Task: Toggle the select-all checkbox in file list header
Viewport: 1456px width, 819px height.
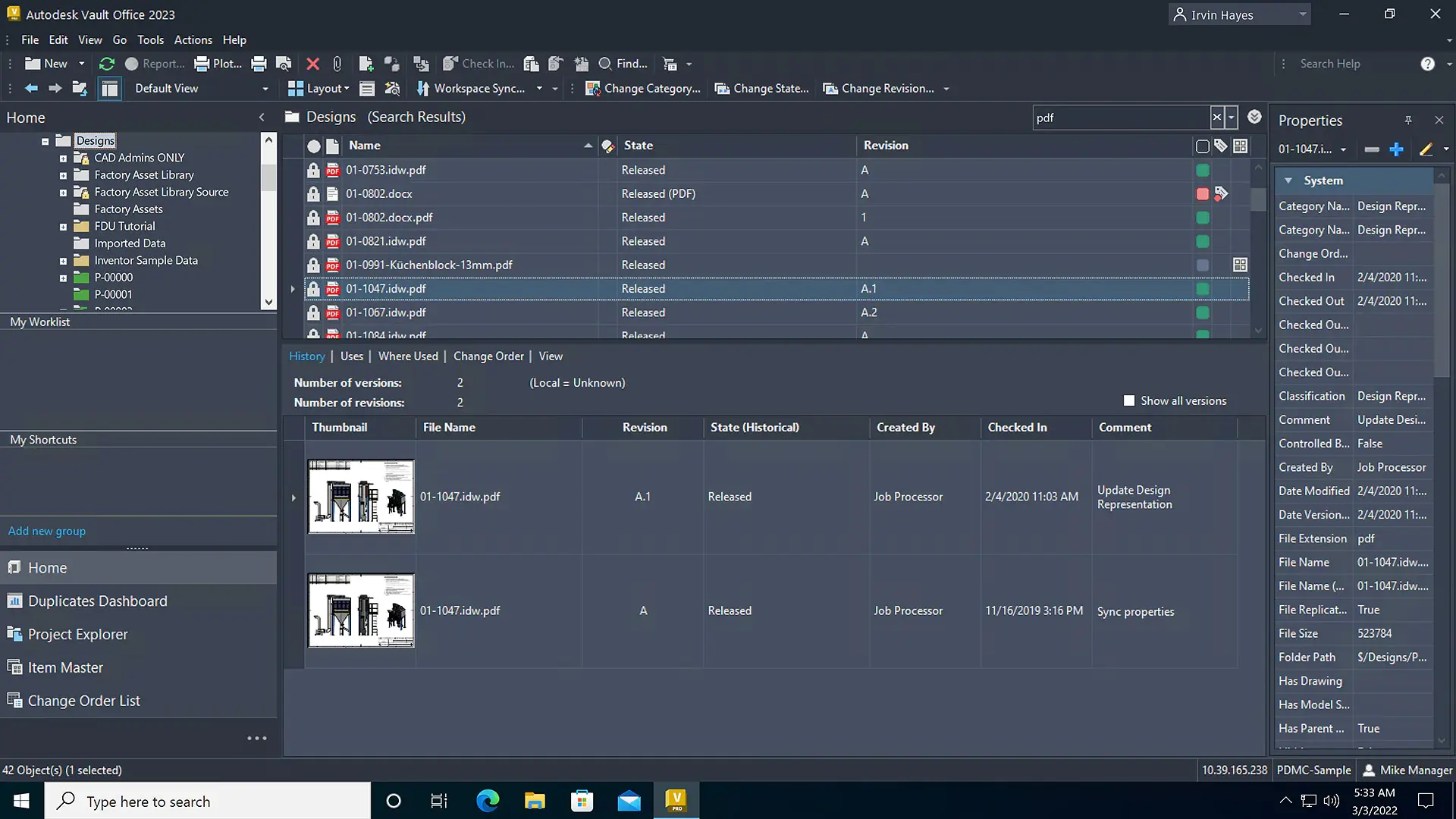Action: [x=1202, y=146]
